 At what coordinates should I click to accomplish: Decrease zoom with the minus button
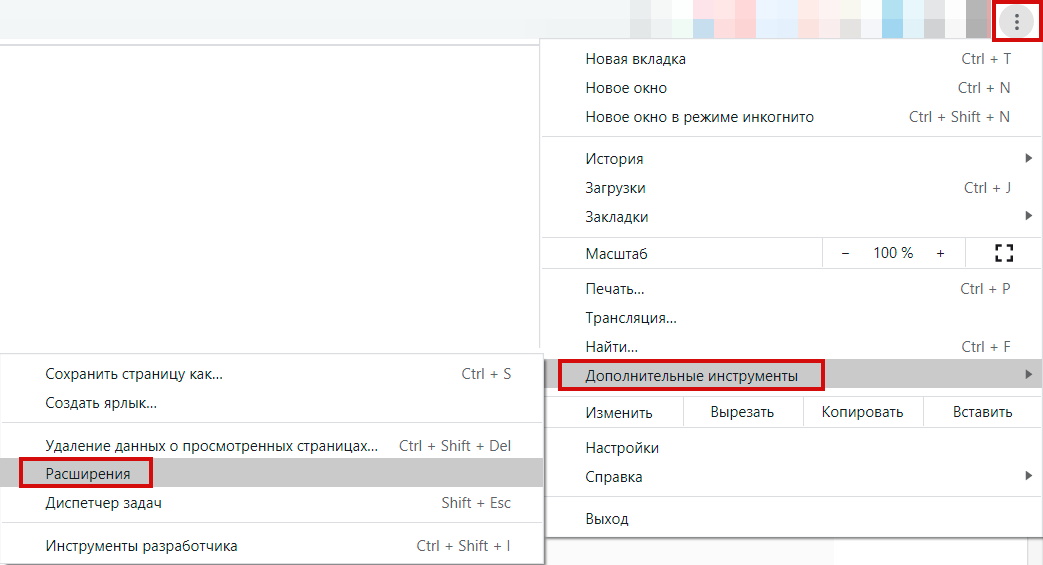845,253
